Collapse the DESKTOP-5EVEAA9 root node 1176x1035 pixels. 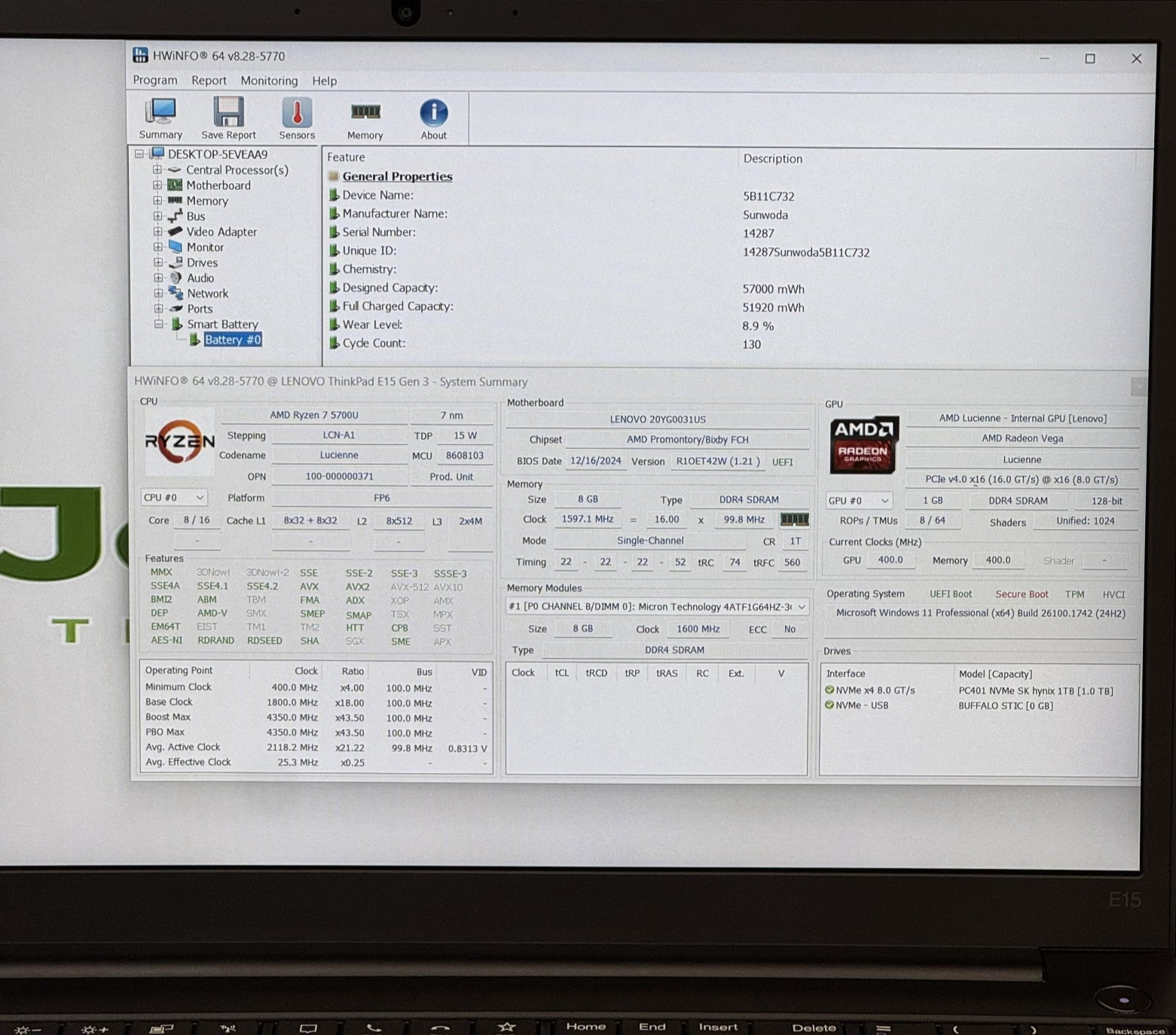coord(139,154)
